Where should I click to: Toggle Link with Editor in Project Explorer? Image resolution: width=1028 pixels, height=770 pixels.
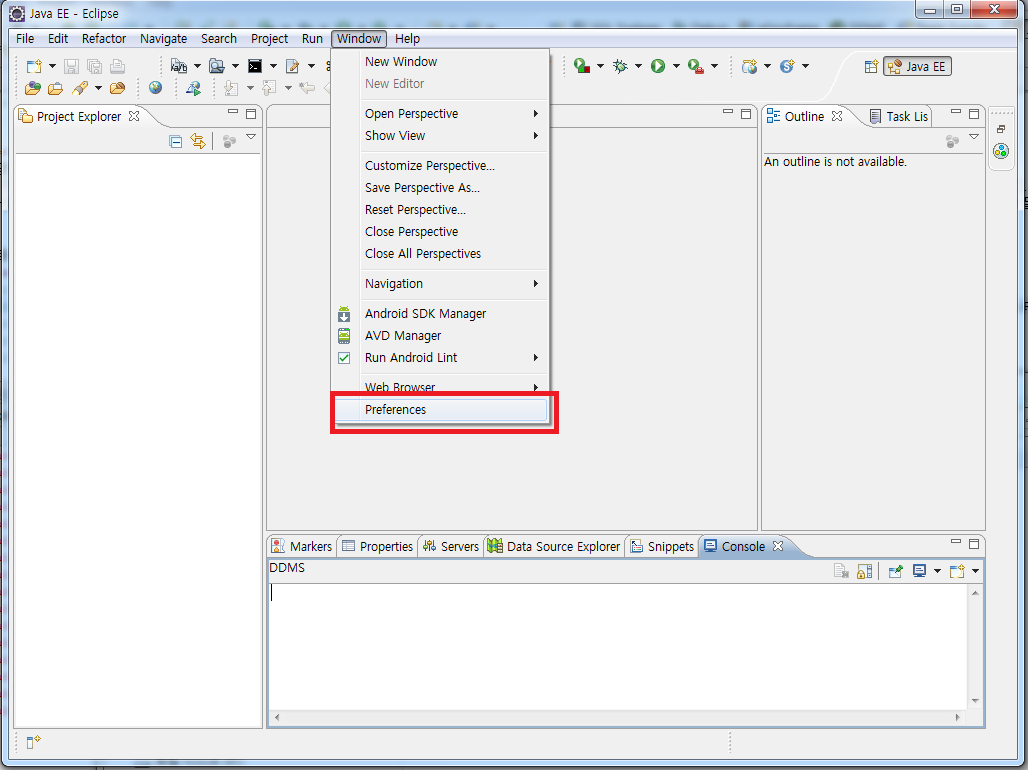point(198,142)
